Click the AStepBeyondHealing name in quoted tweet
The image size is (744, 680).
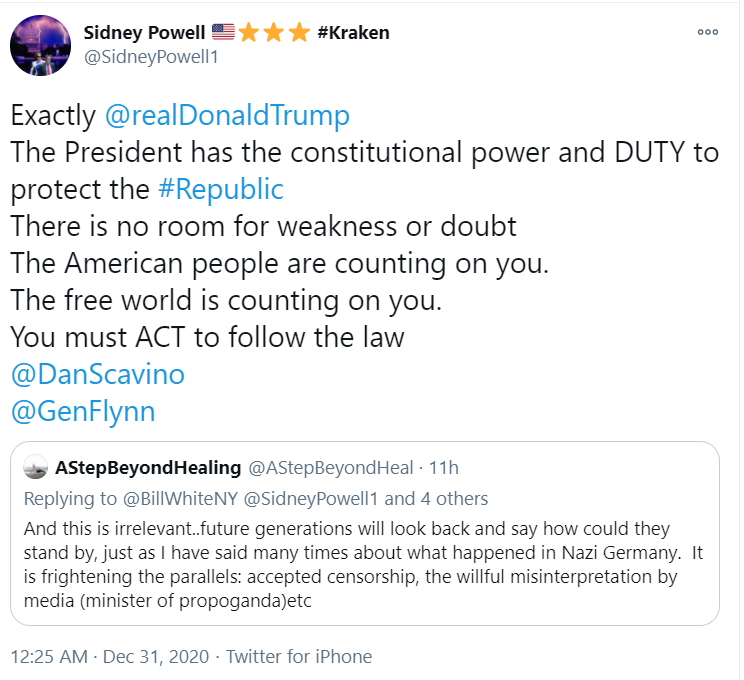click(147, 468)
